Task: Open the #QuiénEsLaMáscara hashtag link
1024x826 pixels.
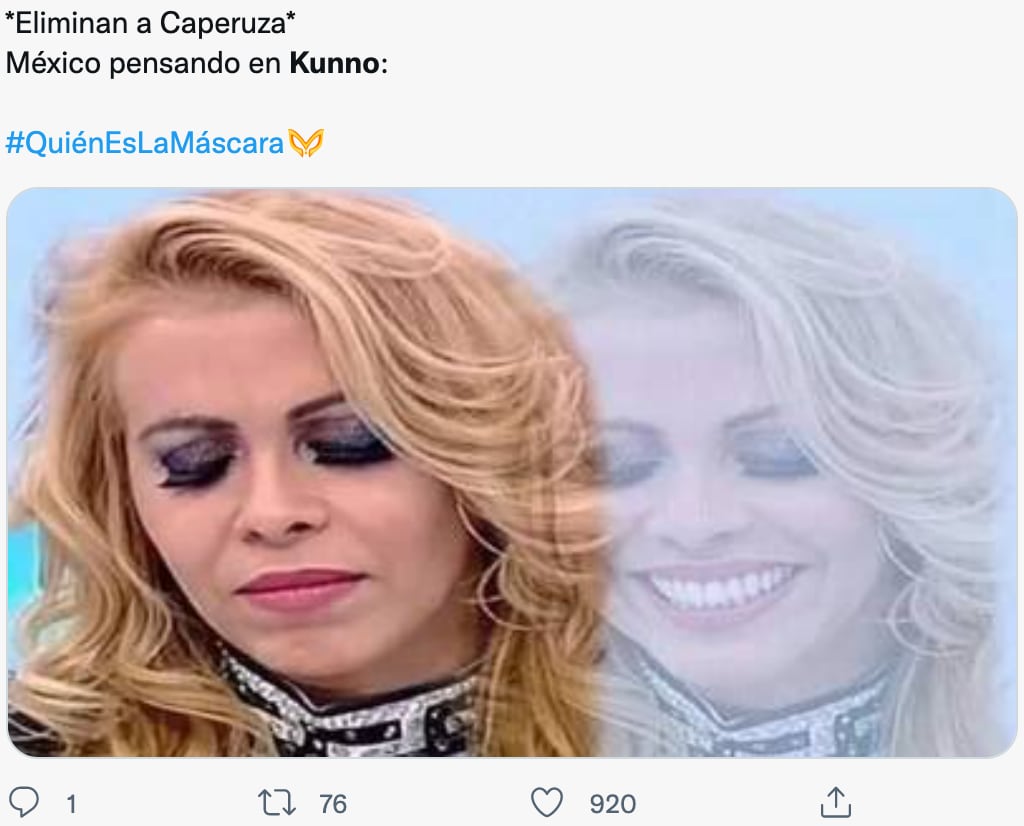Action: [x=145, y=143]
